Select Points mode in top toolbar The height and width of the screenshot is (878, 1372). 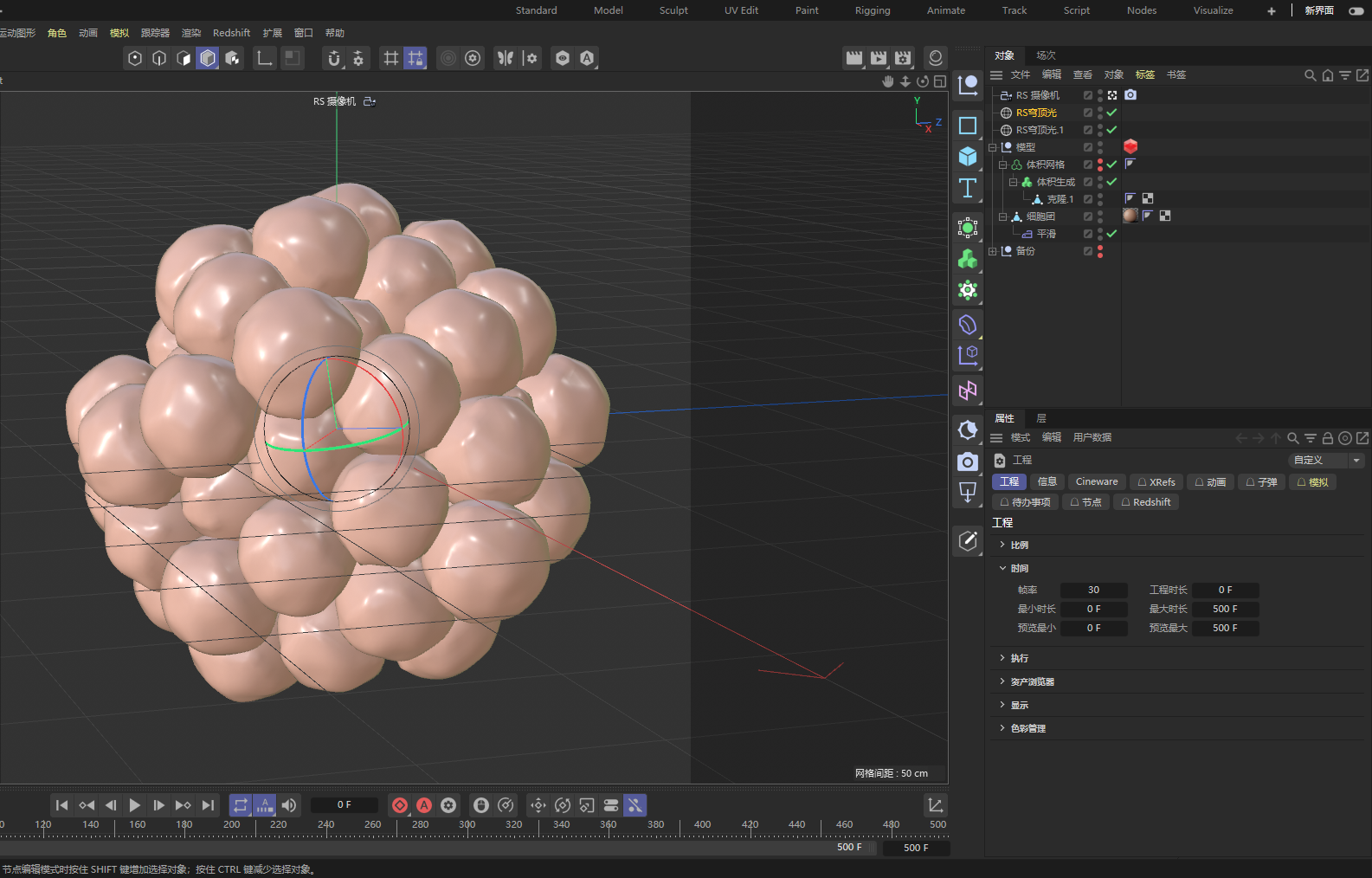pos(135,58)
